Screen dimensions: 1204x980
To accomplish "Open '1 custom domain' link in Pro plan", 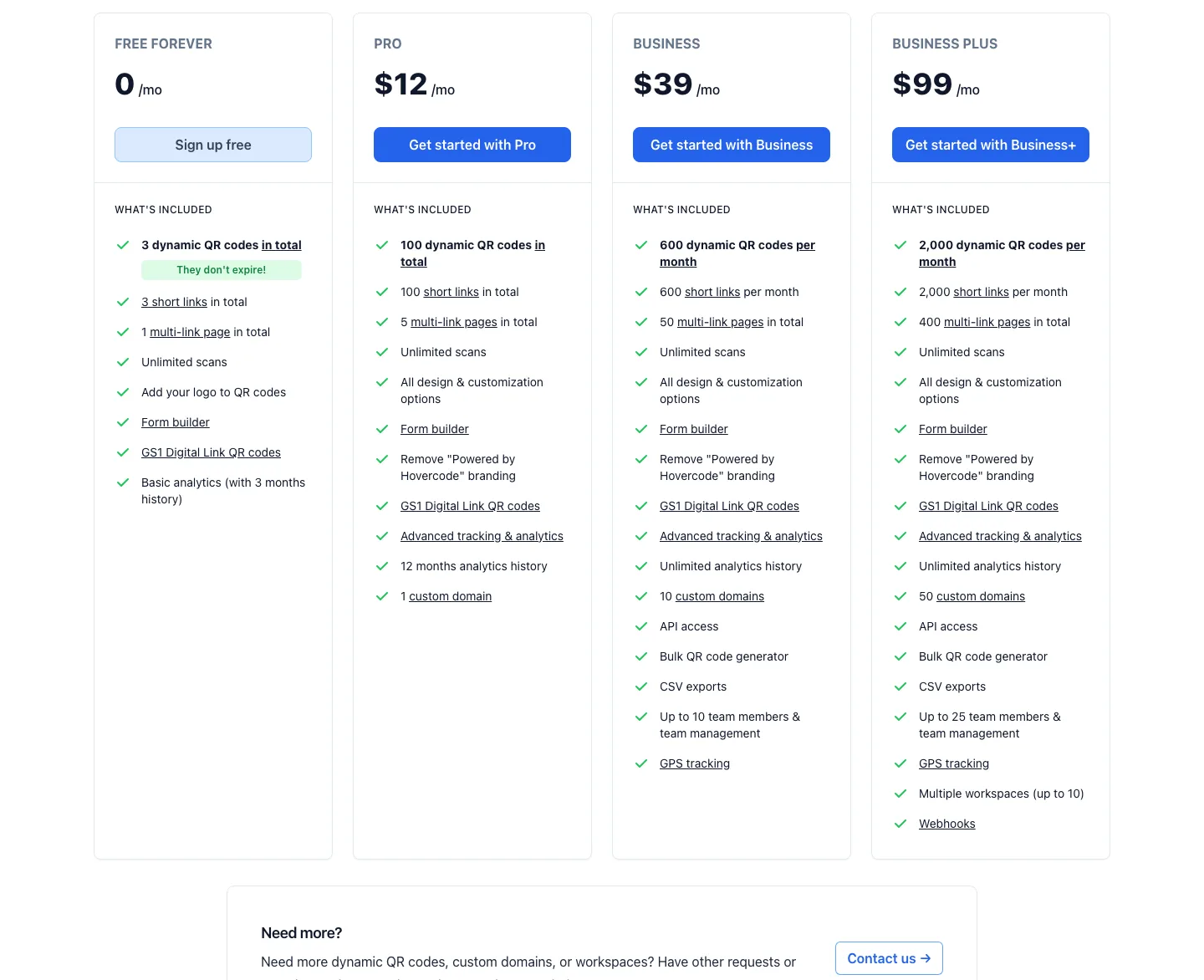I will [x=450, y=596].
